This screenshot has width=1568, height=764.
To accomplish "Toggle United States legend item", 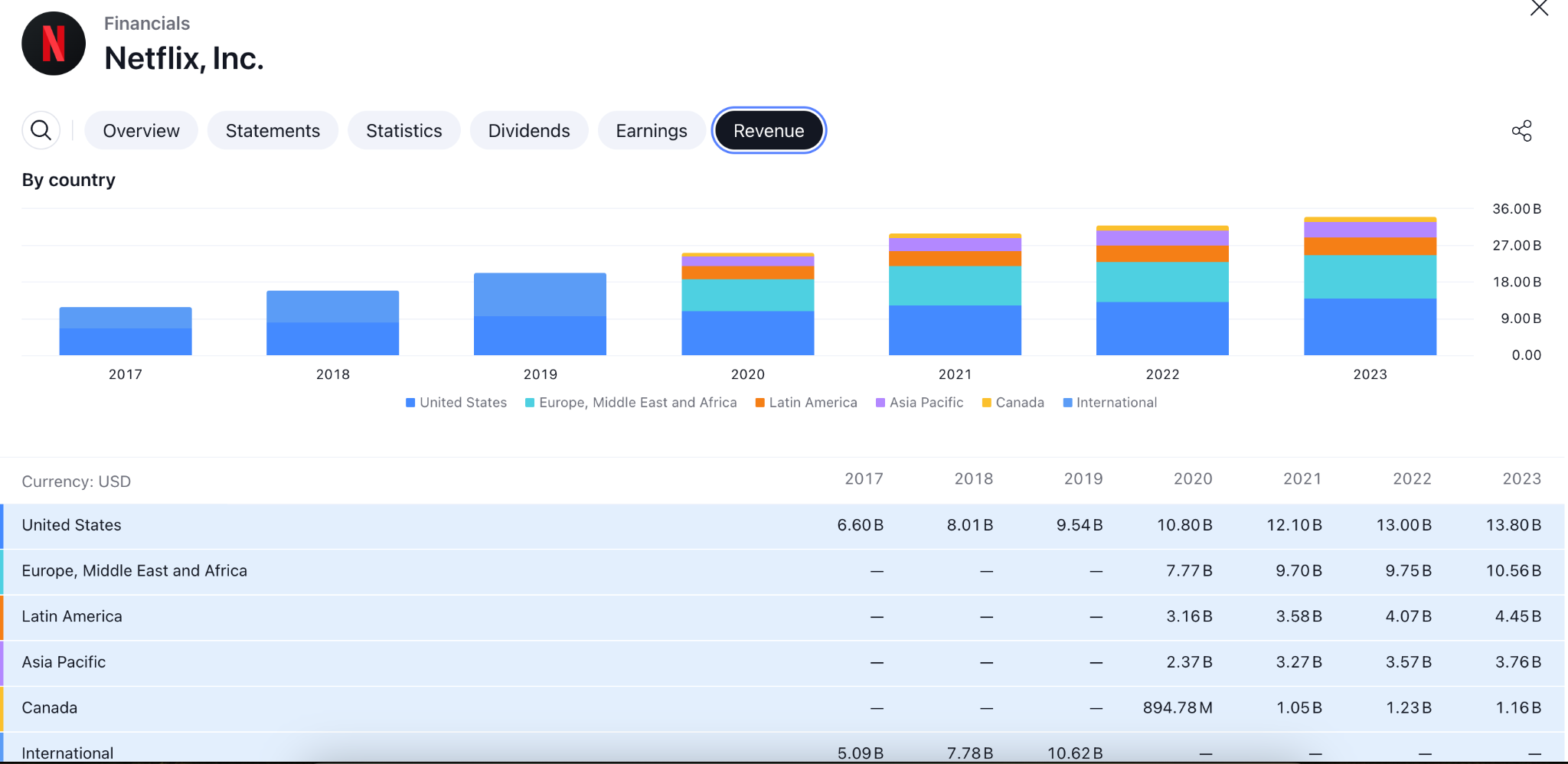I will pyautogui.click(x=456, y=403).
